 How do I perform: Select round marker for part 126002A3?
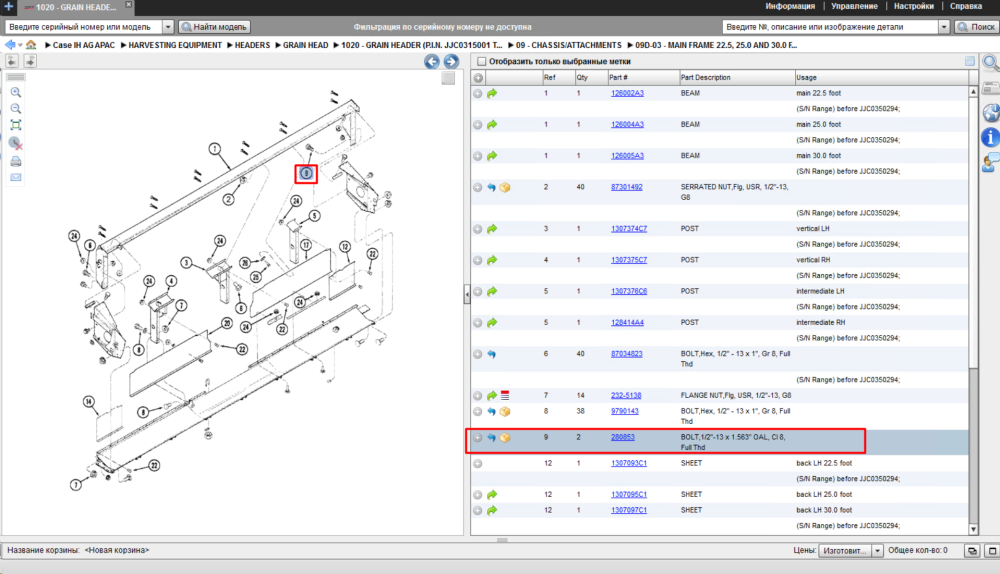tap(478, 93)
